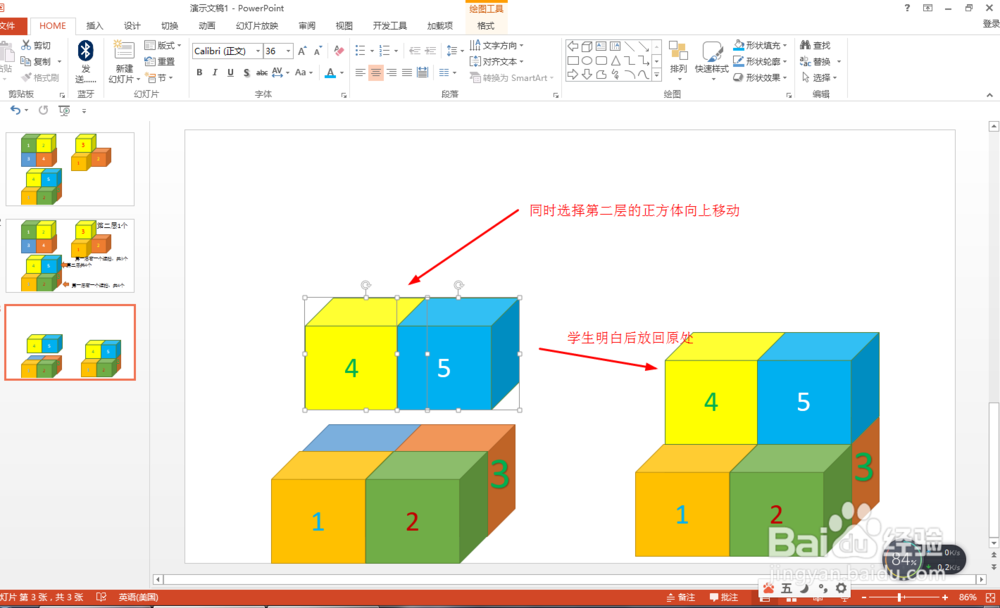The width and height of the screenshot is (1000, 608).
Task: Click the Comments (批注) status bar button
Action: click(724, 597)
